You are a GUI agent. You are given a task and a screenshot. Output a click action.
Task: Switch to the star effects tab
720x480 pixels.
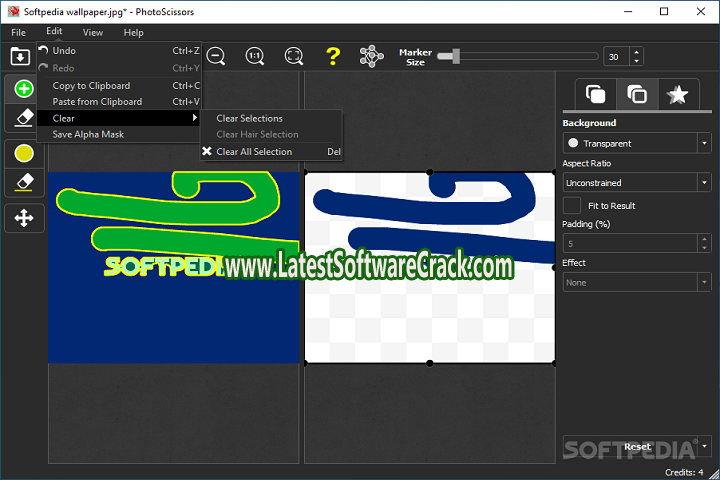tap(677, 95)
